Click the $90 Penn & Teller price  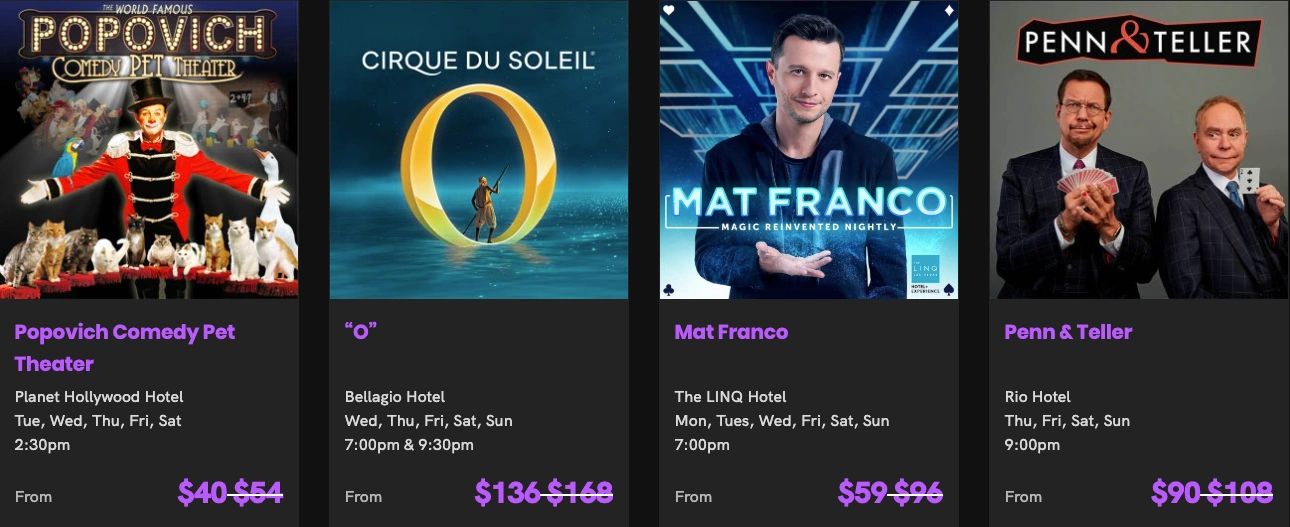[x=1176, y=492]
